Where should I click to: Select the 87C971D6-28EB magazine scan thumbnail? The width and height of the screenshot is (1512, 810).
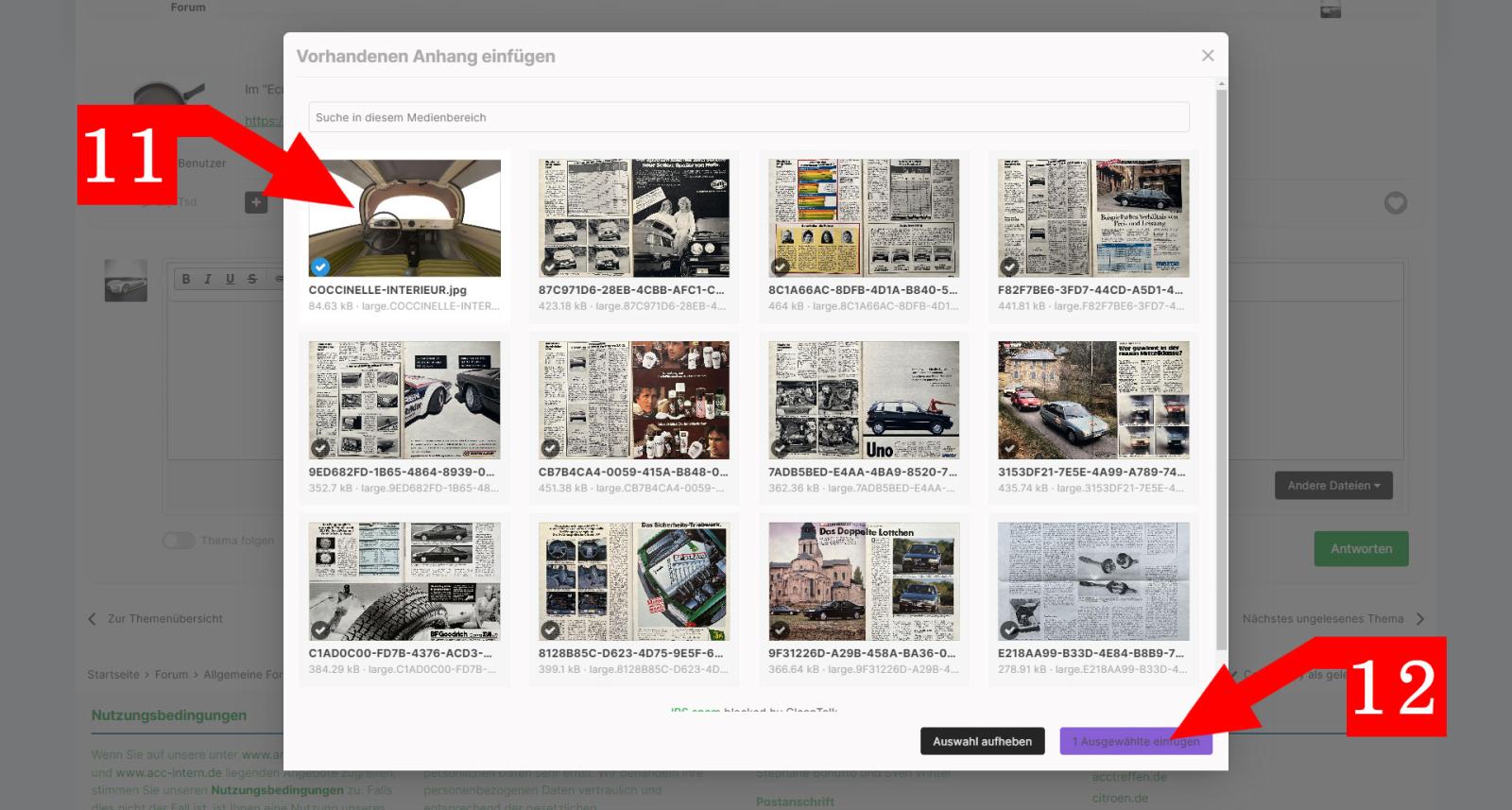(x=634, y=218)
